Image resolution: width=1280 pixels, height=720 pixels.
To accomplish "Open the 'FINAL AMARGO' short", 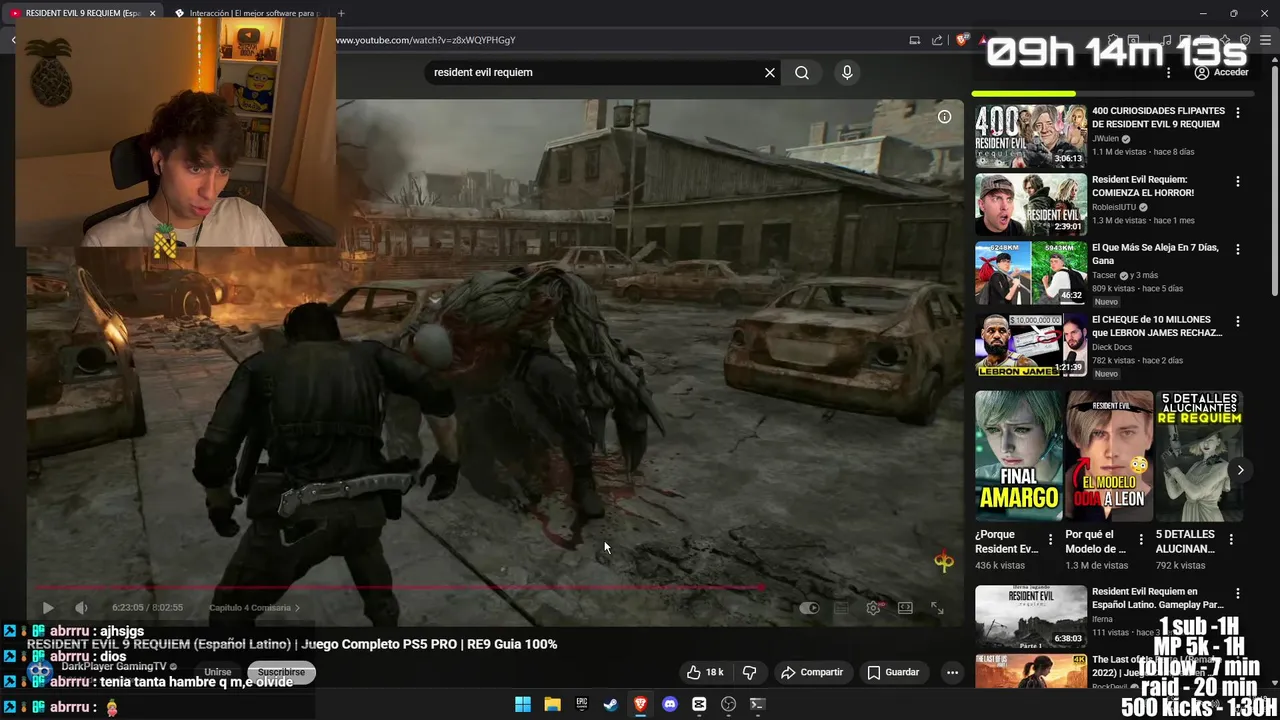I will click(1019, 455).
